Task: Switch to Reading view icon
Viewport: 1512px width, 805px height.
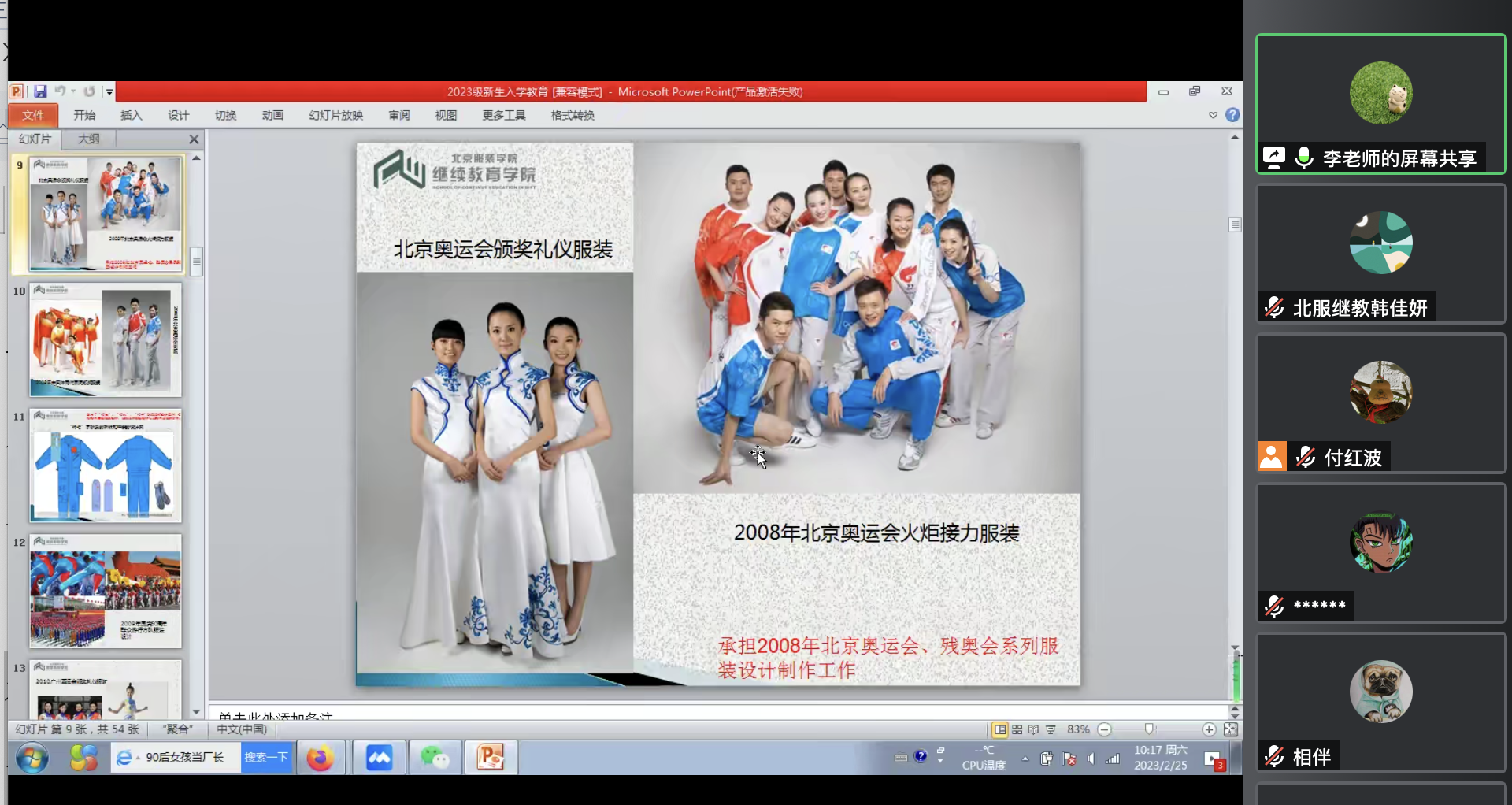Action: coord(1034,729)
